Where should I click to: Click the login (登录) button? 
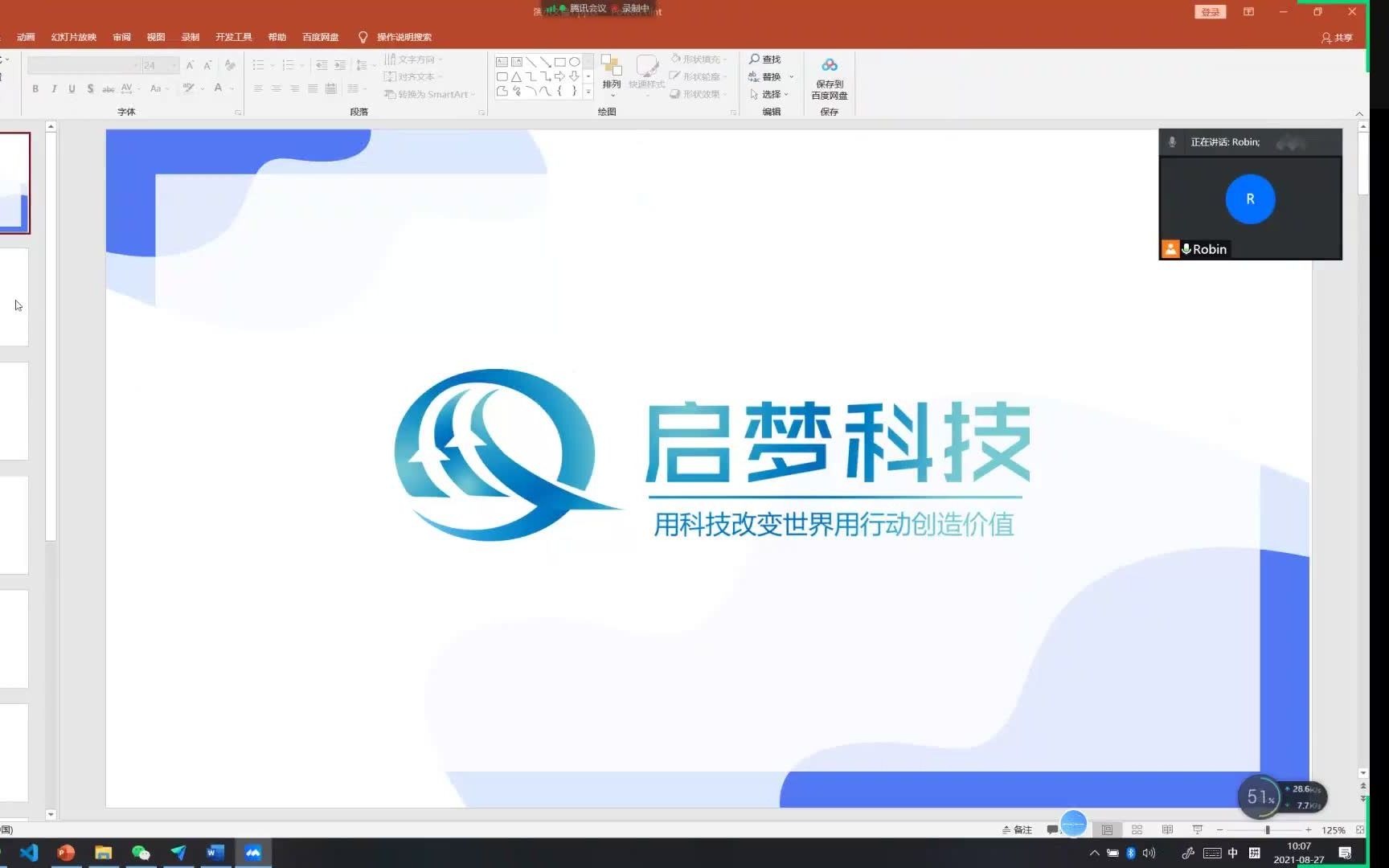coord(1210,12)
